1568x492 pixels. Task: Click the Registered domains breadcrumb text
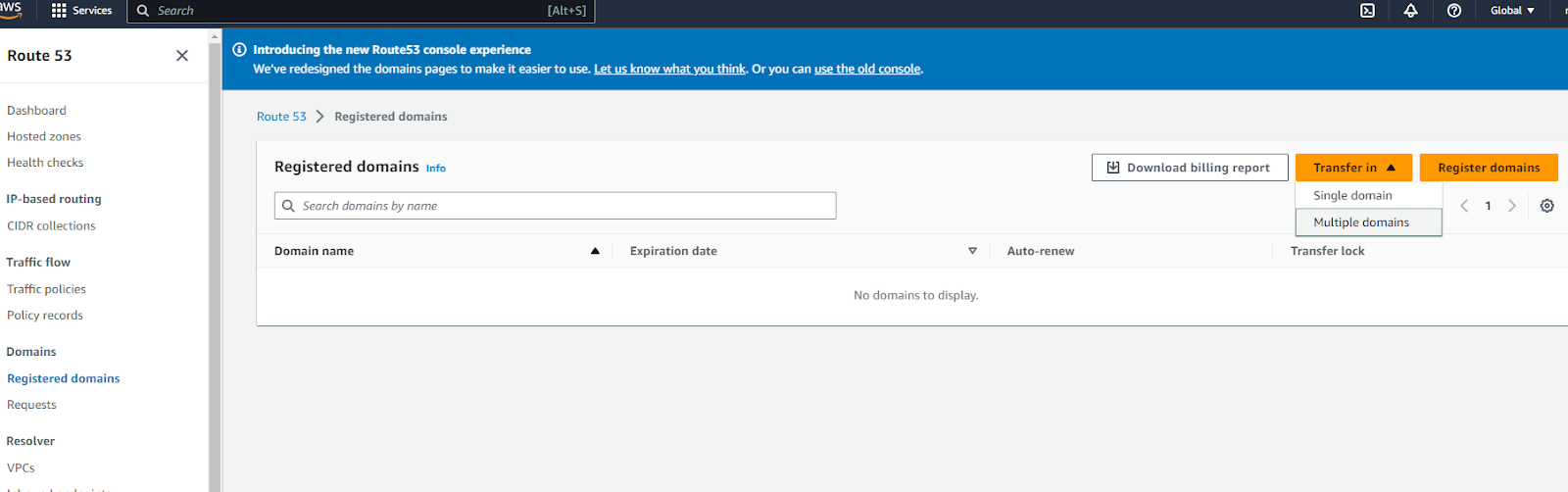pyautogui.click(x=391, y=117)
